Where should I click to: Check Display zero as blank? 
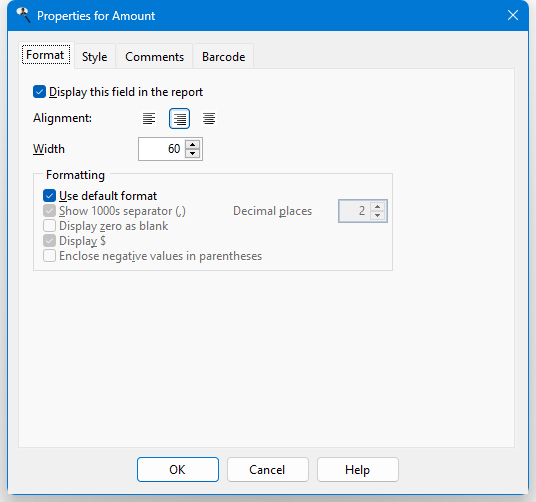pyautogui.click(x=49, y=226)
